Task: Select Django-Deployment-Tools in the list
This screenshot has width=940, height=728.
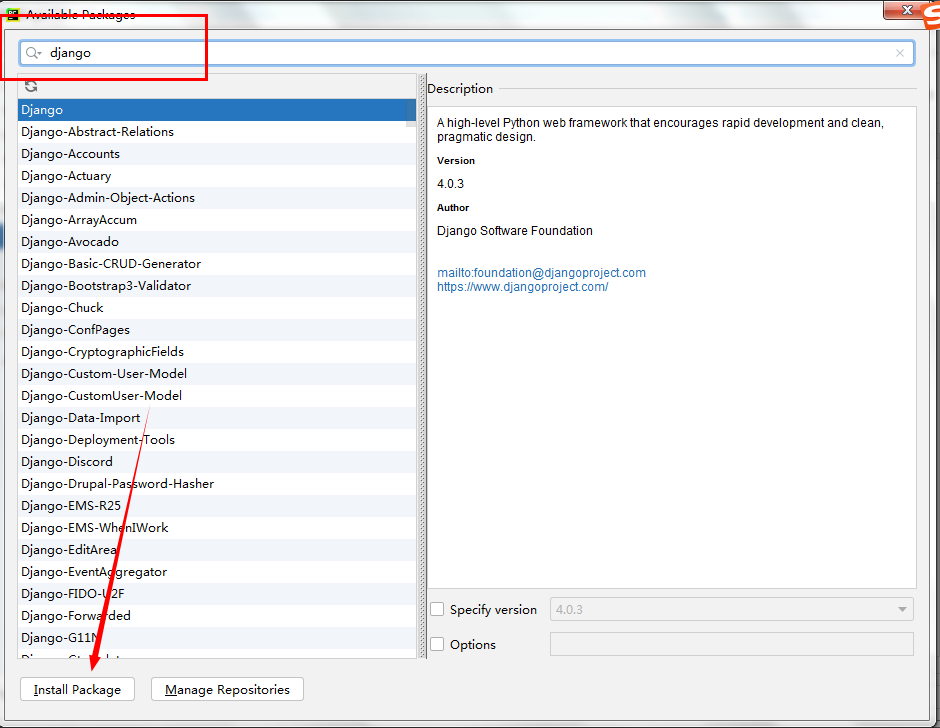Action: pos(216,440)
